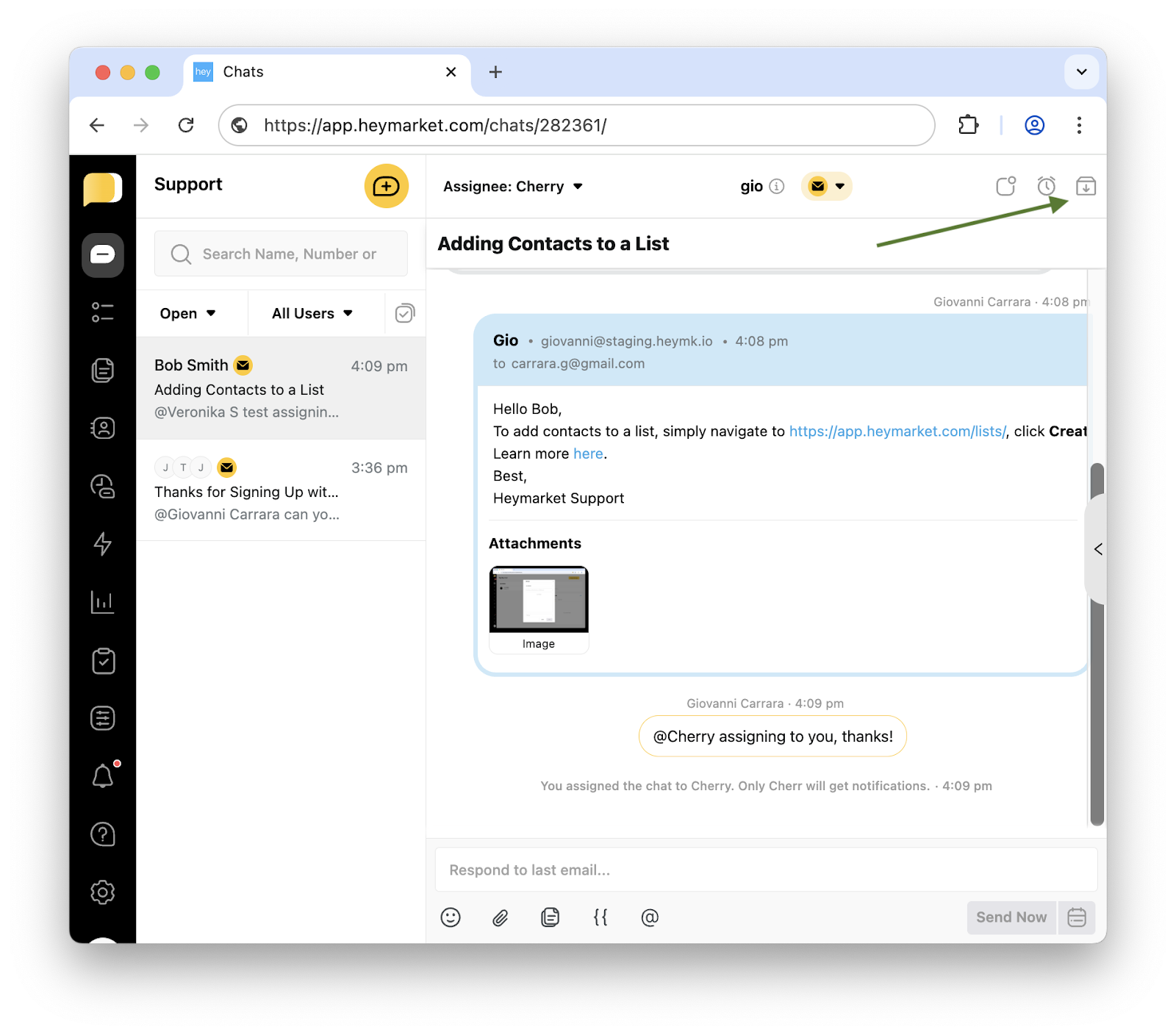Open the scheduled messages clock-chat sidebar icon
The image size is (1176, 1035).
[x=103, y=486]
